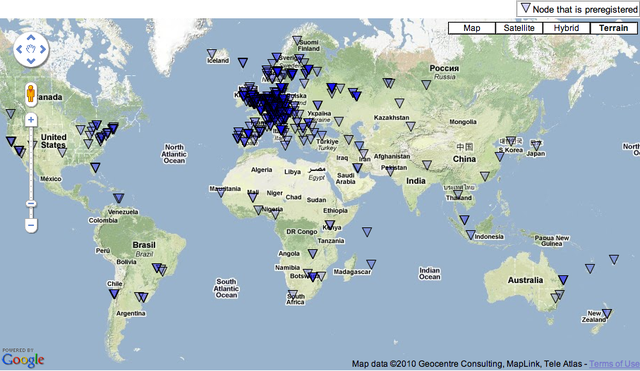Pan the map left with arrow control
This screenshot has width=640, height=371.
19,49
